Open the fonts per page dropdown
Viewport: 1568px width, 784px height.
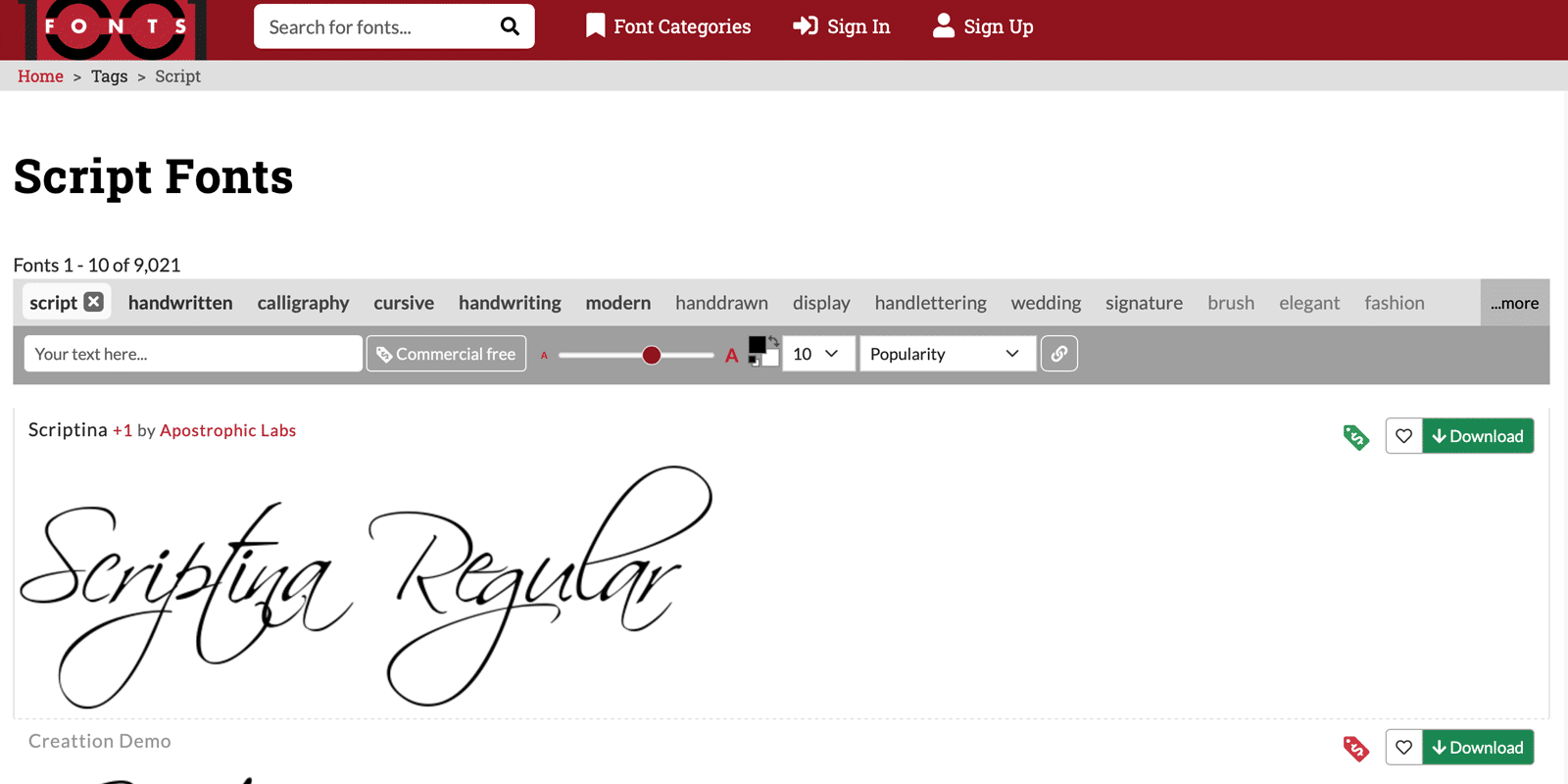818,354
